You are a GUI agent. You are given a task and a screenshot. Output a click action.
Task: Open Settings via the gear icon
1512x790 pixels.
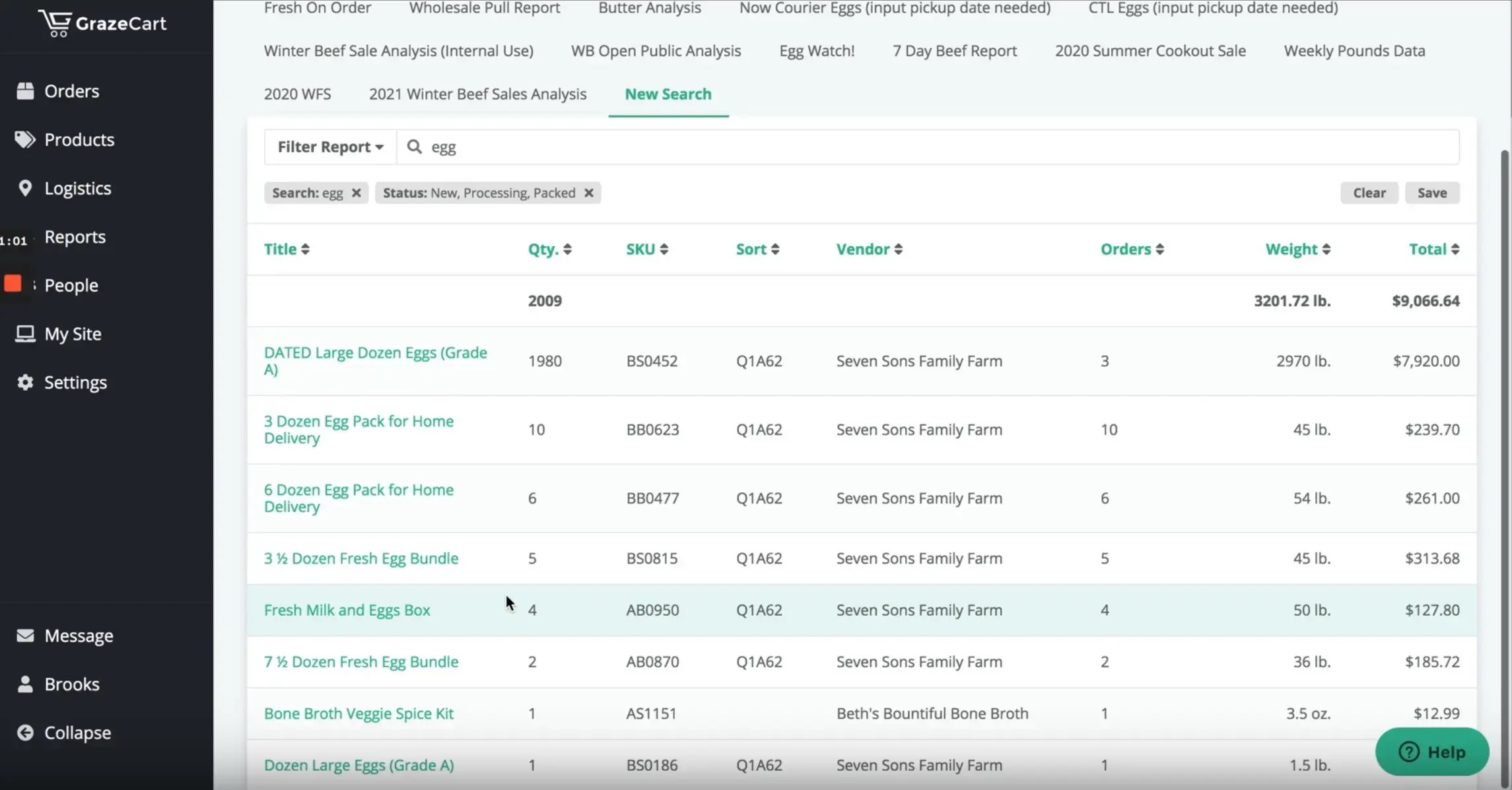tap(25, 382)
